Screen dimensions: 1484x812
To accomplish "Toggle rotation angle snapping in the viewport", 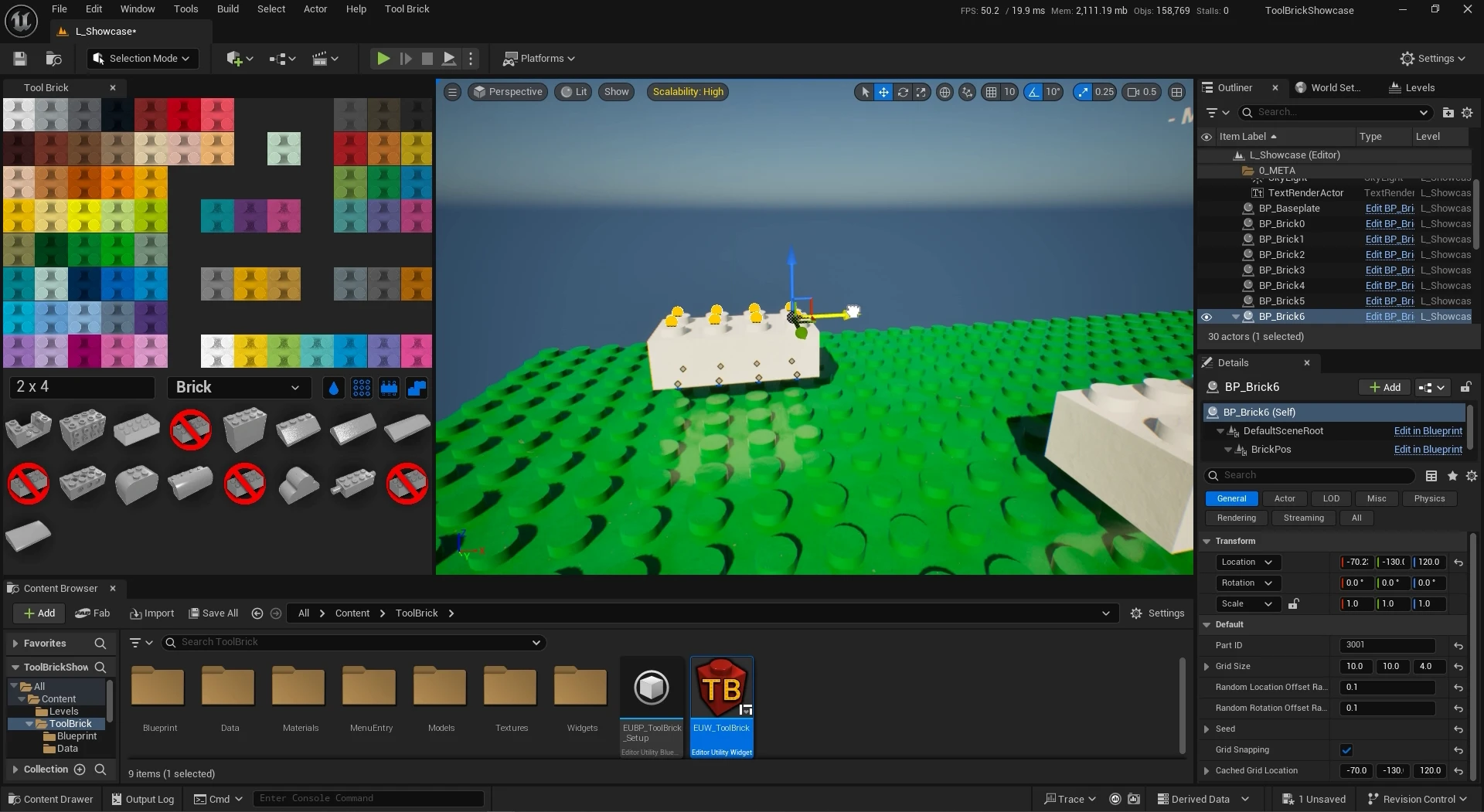I will 1033,92.
